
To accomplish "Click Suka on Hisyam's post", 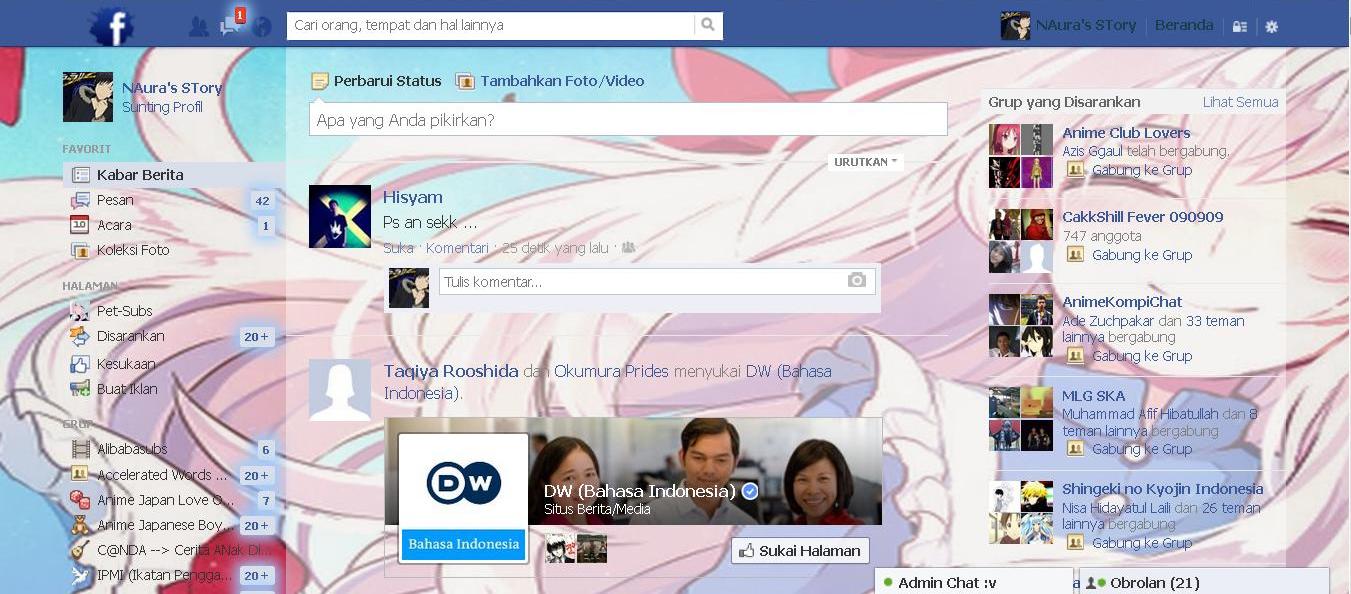I will pyautogui.click(x=398, y=248).
